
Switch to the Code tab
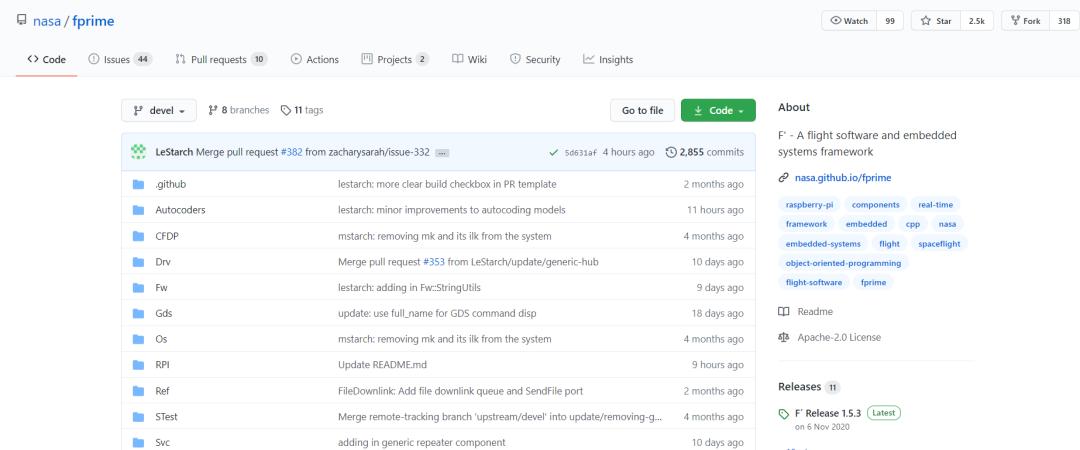tap(46, 59)
